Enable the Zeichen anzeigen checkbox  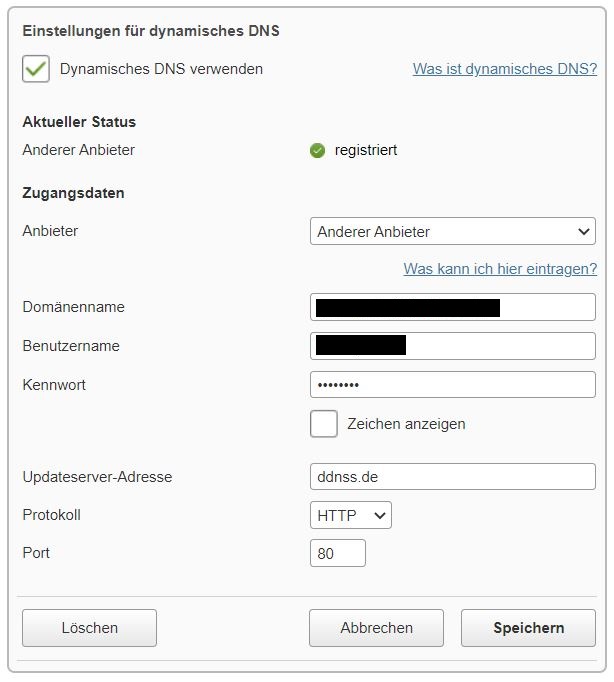[x=324, y=424]
